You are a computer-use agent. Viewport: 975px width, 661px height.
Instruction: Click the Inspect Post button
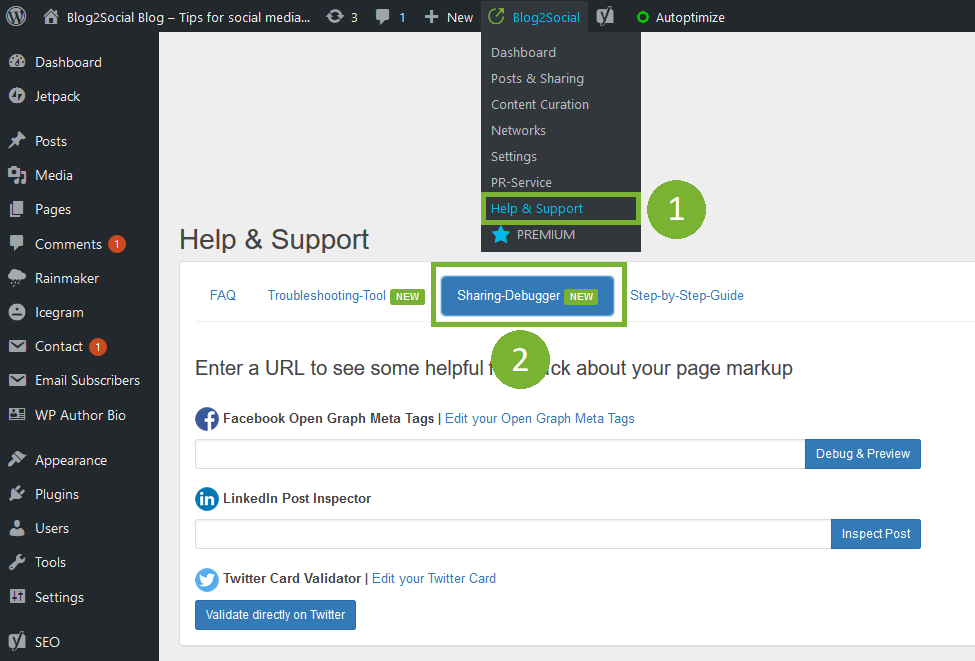point(876,534)
